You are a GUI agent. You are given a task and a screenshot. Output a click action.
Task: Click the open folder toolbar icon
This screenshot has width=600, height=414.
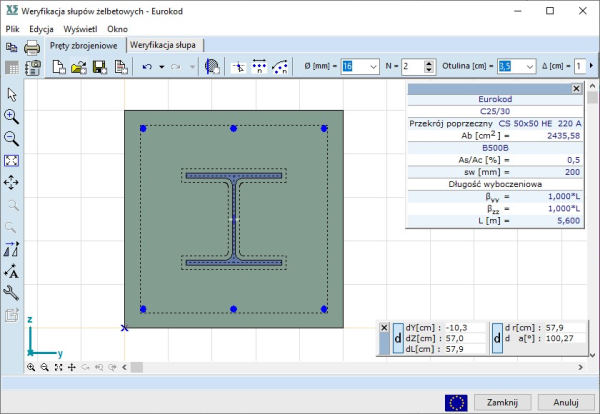point(80,67)
